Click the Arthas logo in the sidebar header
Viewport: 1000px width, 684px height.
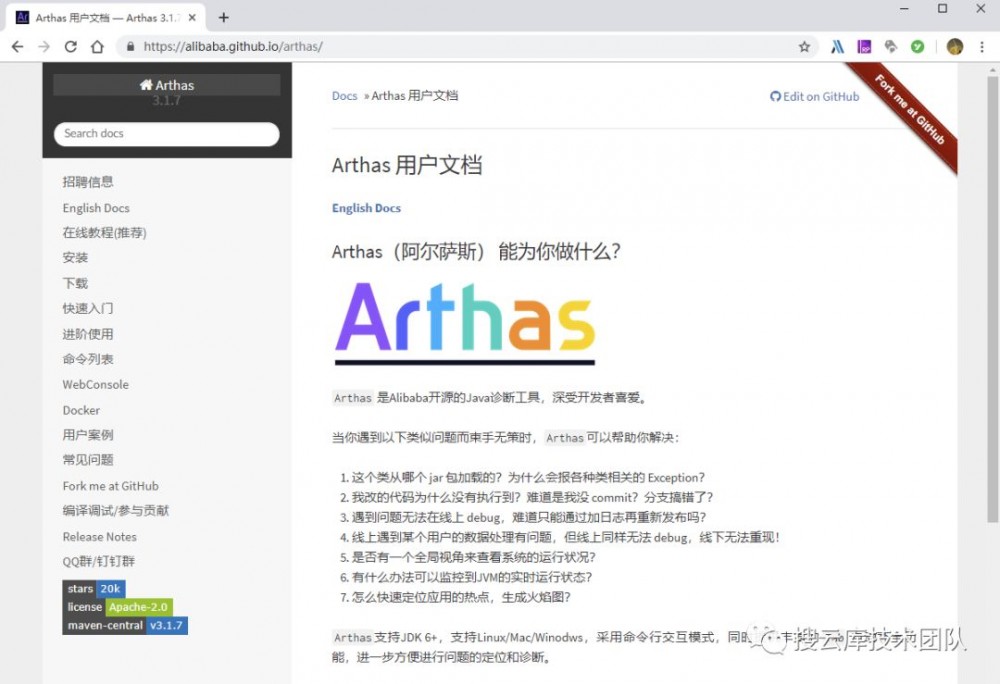point(166,85)
